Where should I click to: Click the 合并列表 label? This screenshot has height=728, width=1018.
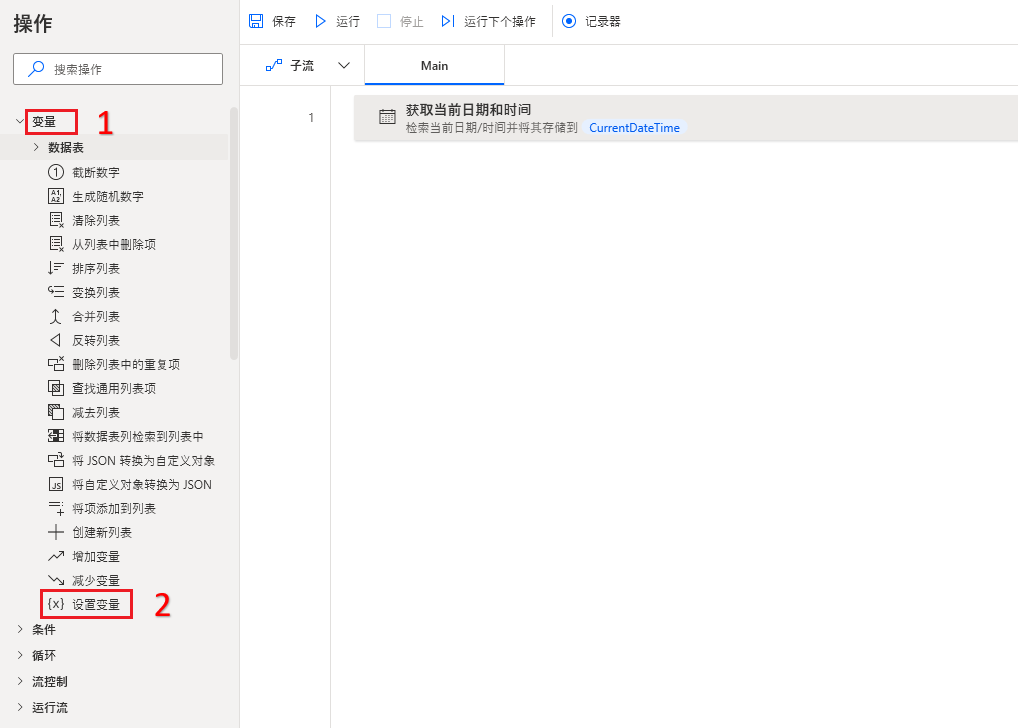(x=96, y=316)
